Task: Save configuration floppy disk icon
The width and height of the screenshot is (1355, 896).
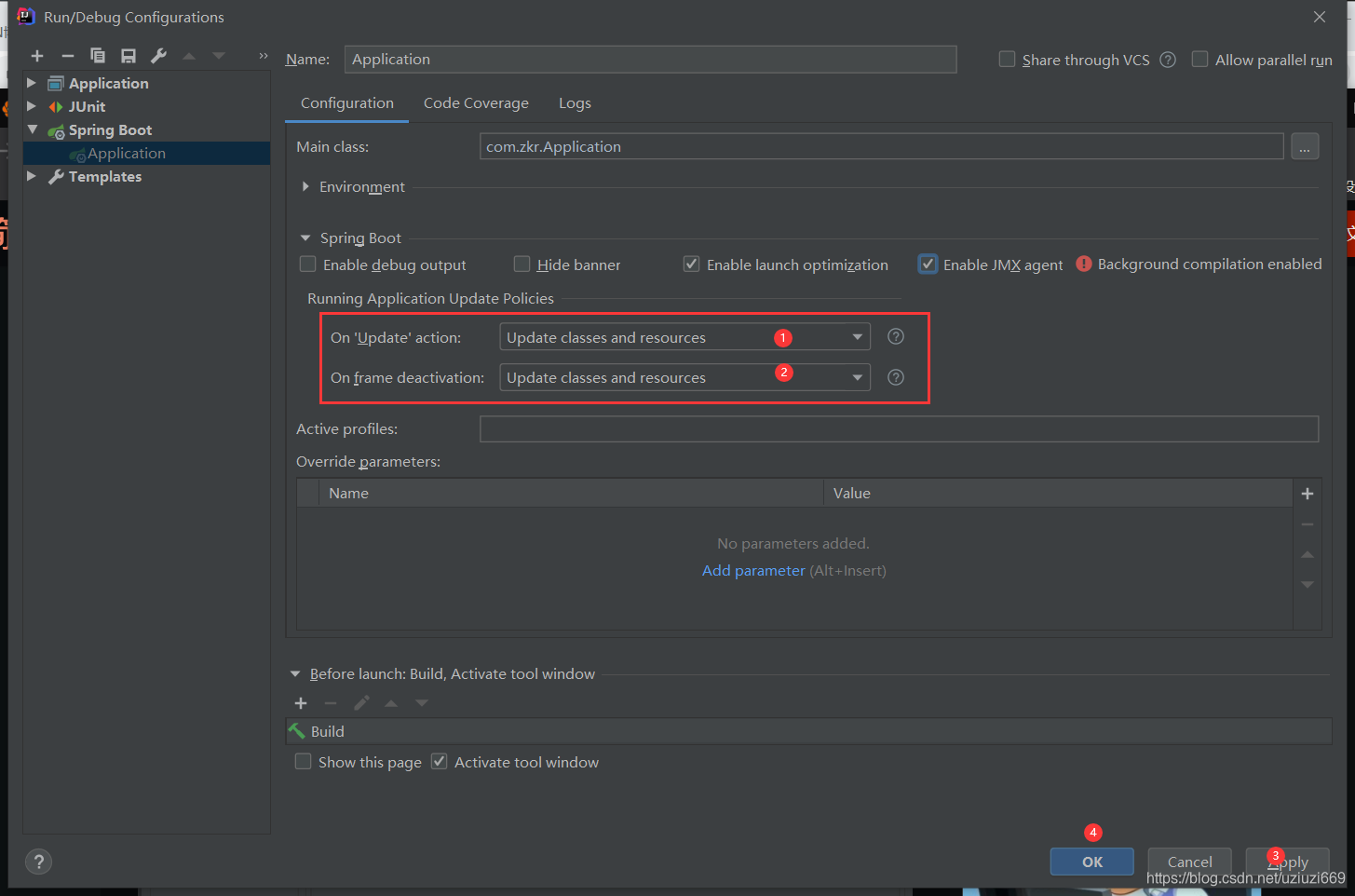Action: 129,56
